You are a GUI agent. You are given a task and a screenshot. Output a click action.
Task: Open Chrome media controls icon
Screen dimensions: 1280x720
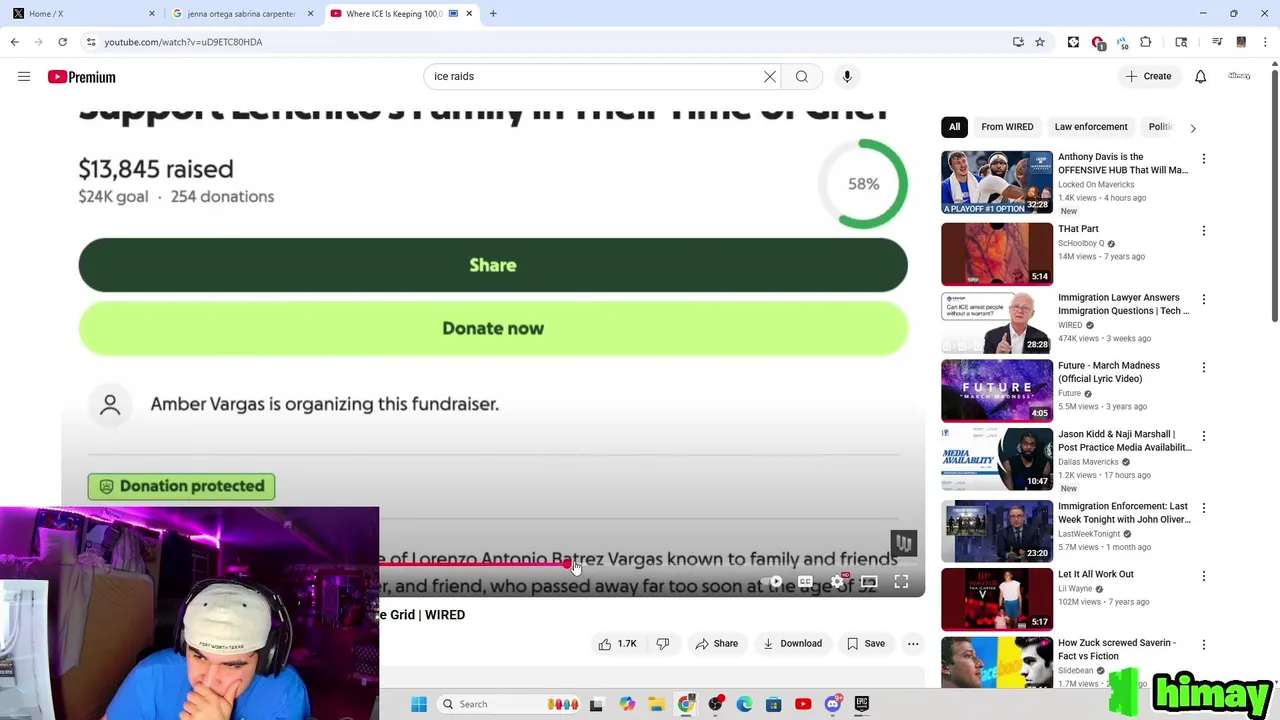[x=1217, y=42]
